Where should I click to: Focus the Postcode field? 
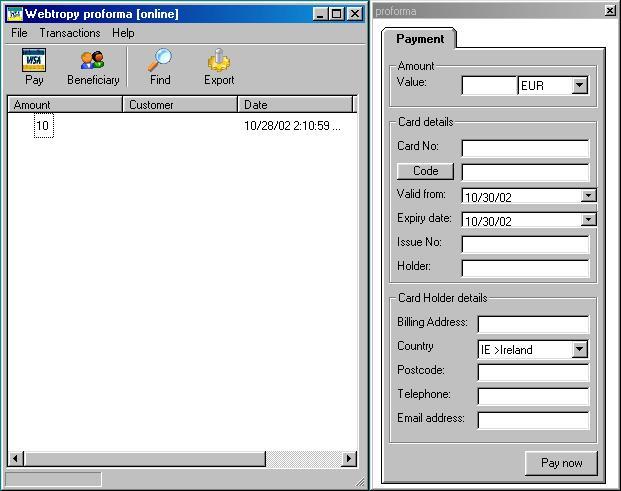533,373
